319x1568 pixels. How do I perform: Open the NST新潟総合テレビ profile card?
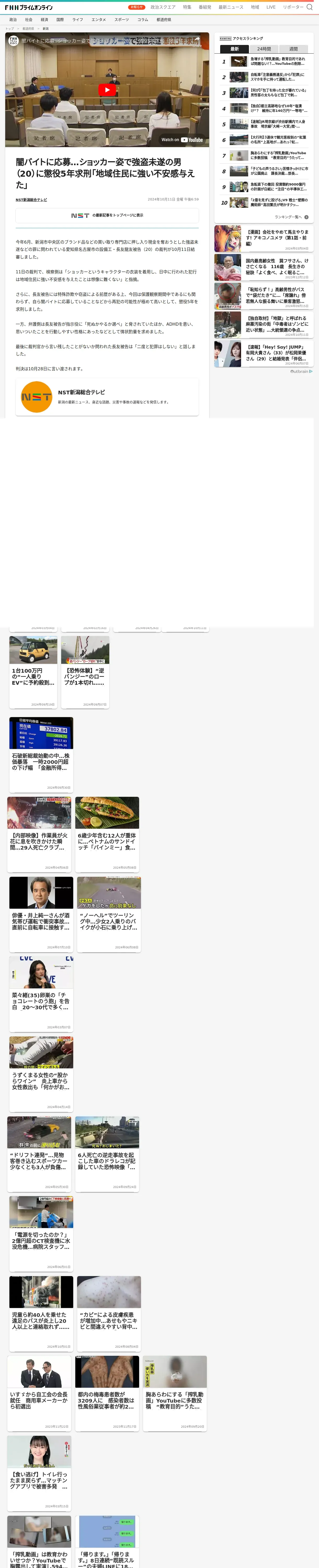point(107,397)
